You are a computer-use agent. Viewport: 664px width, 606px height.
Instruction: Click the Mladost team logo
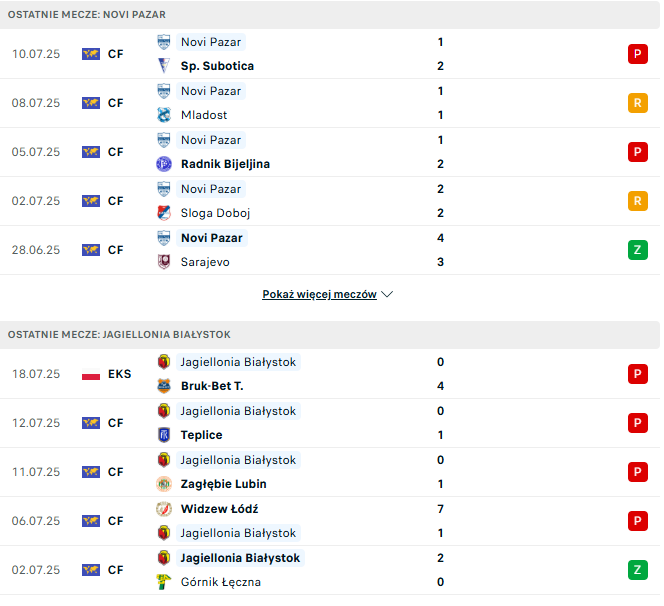164,115
